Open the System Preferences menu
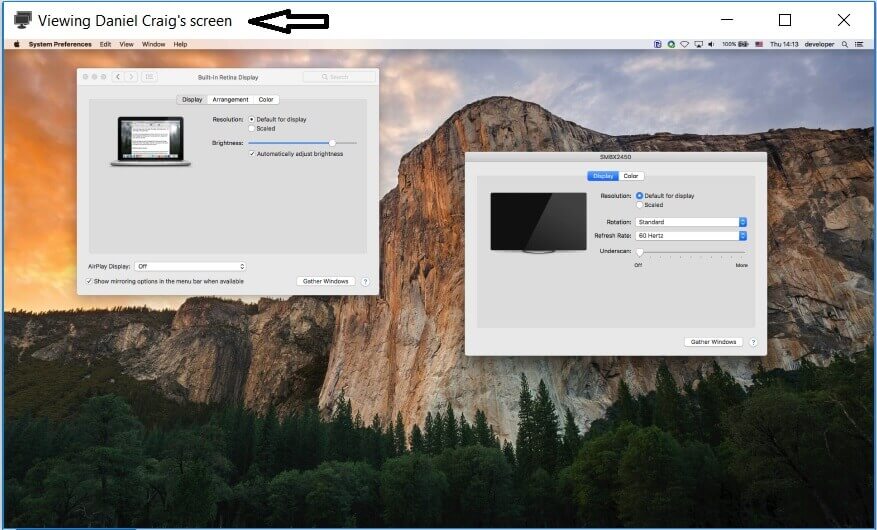Viewport: 877px width, 530px height. (60, 44)
